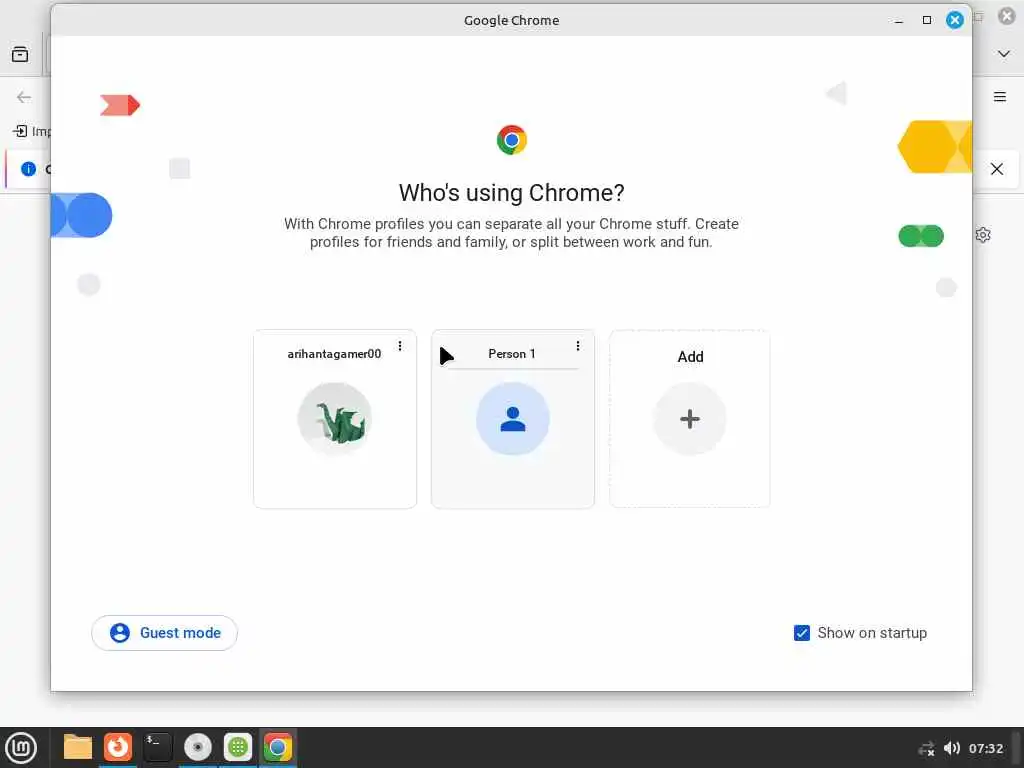The width and height of the screenshot is (1024, 768).
Task: Expand the tab list chevron in Firefox
Action: click(1004, 54)
